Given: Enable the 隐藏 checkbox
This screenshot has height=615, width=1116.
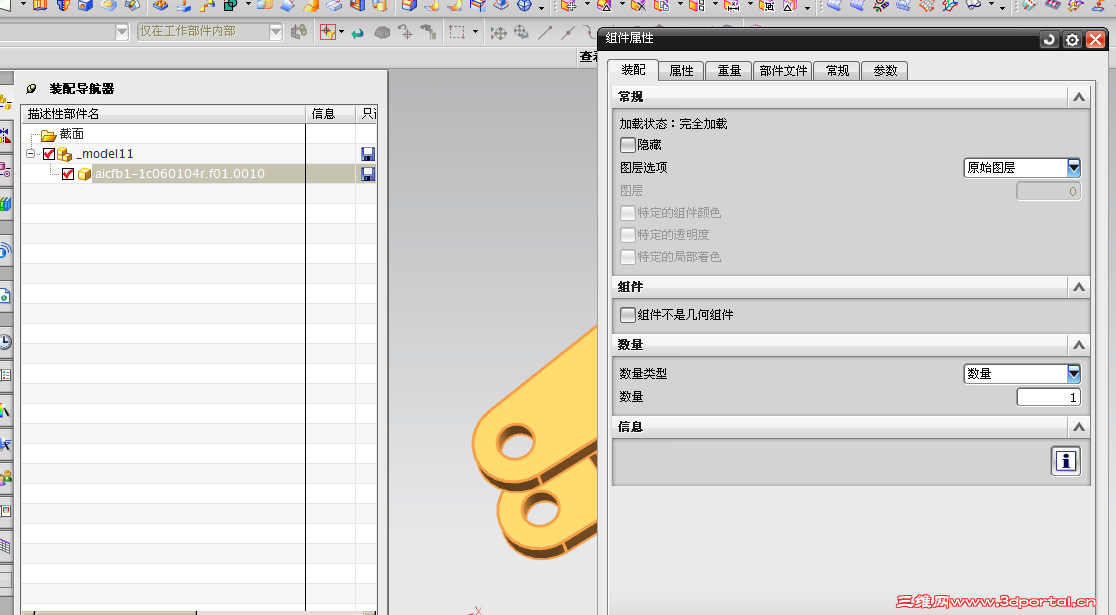Looking at the screenshot, I should coord(627,145).
